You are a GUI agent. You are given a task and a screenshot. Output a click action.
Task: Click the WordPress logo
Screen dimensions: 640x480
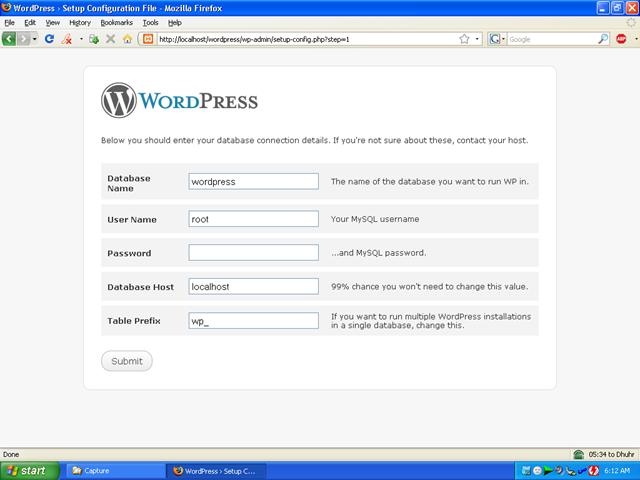179,100
